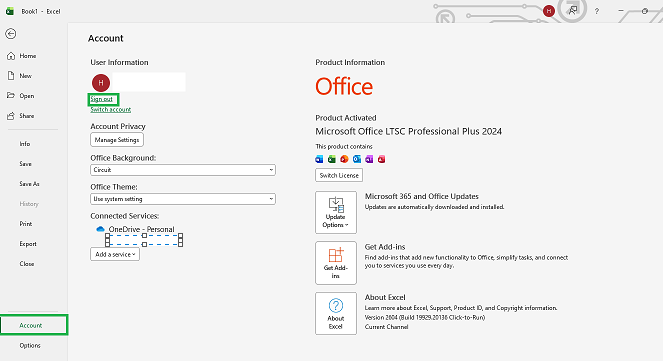Click the Version 2004 build text
Image resolution: width=663 pixels, height=361 pixels.
[425, 317]
